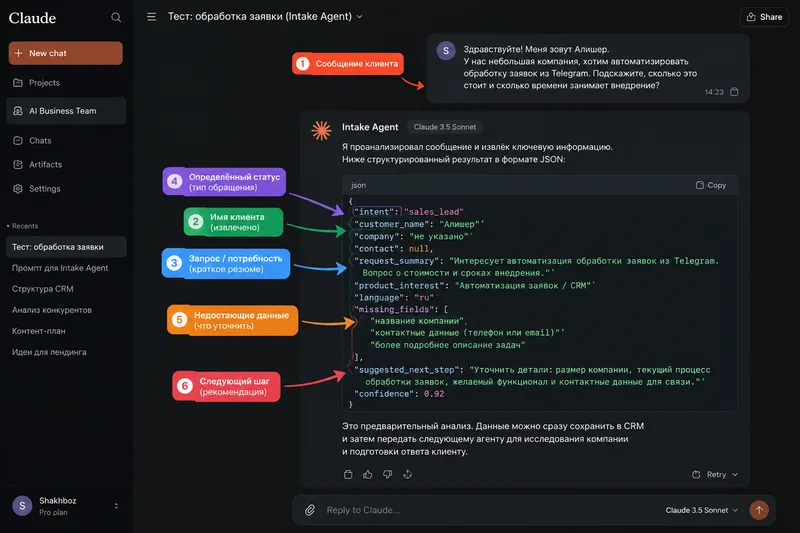The height and width of the screenshot is (533, 800).
Task: Send the message with arrow button
Action: click(x=759, y=510)
